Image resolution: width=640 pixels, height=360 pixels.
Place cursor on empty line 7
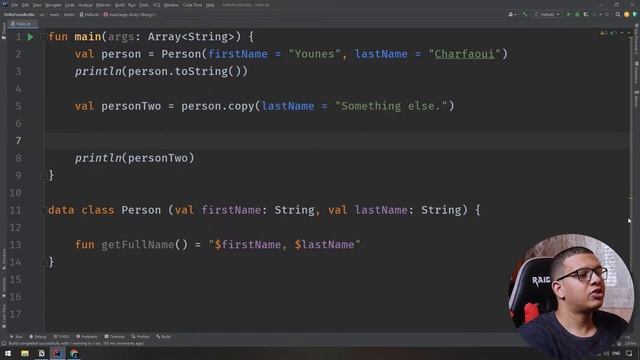337,141
